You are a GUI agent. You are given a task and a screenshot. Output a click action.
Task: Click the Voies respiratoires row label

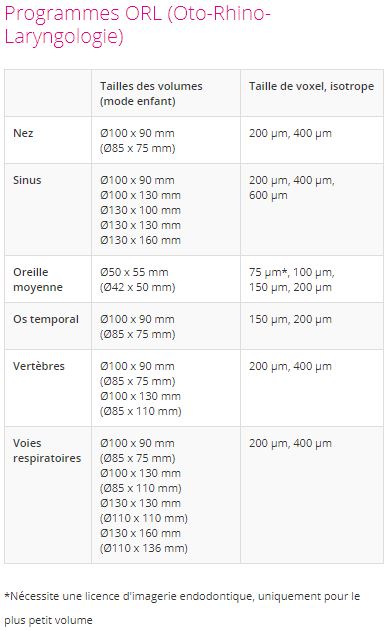tap(47, 450)
